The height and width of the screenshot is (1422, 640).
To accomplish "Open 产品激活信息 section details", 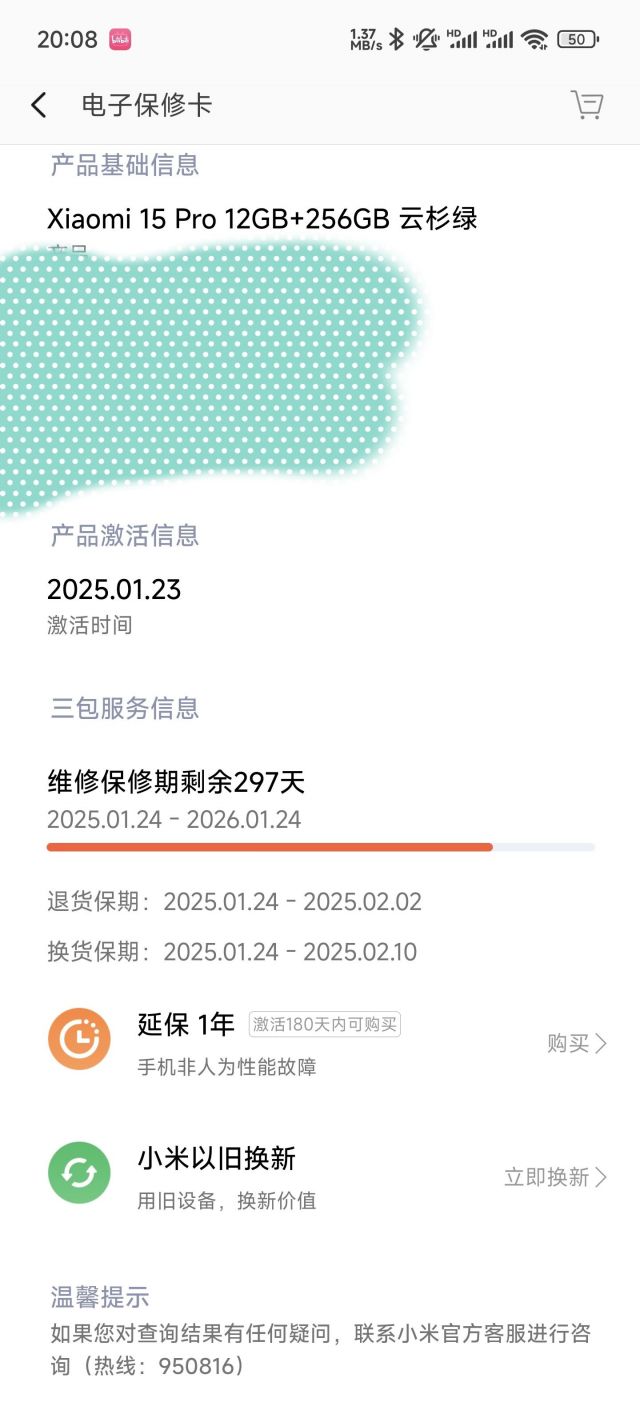I will [x=125, y=536].
